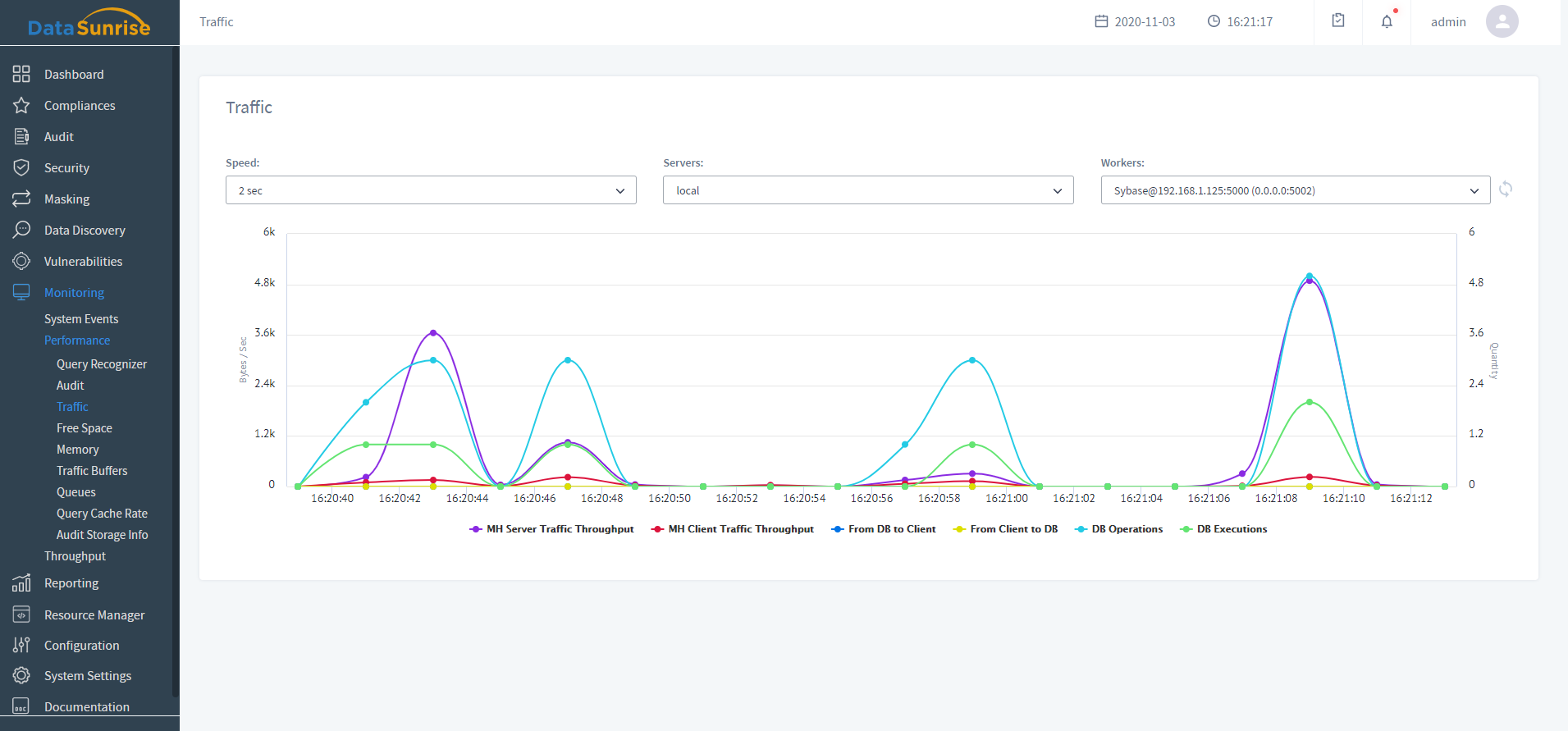Hide the DB Operations chart series
Image resolution: width=1568 pixels, height=731 pixels.
pyautogui.click(x=1118, y=529)
